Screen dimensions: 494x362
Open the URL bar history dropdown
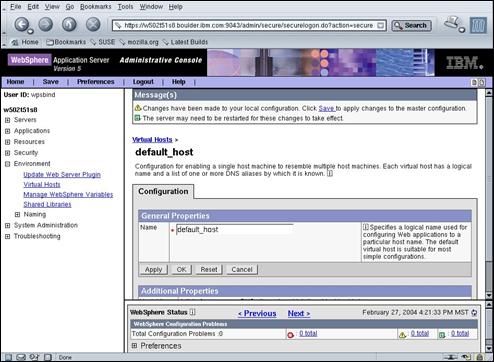[x=380, y=25]
